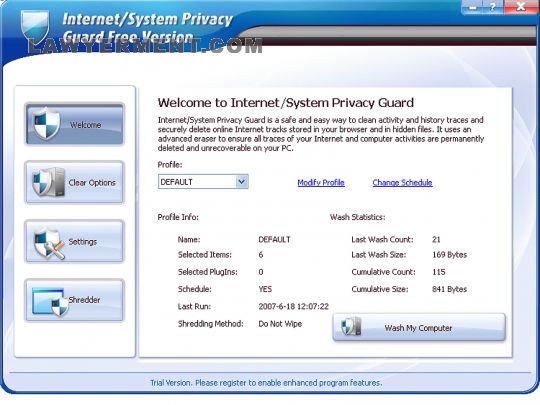Select the Shredding Method value Do Not Wipe

(280, 324)
